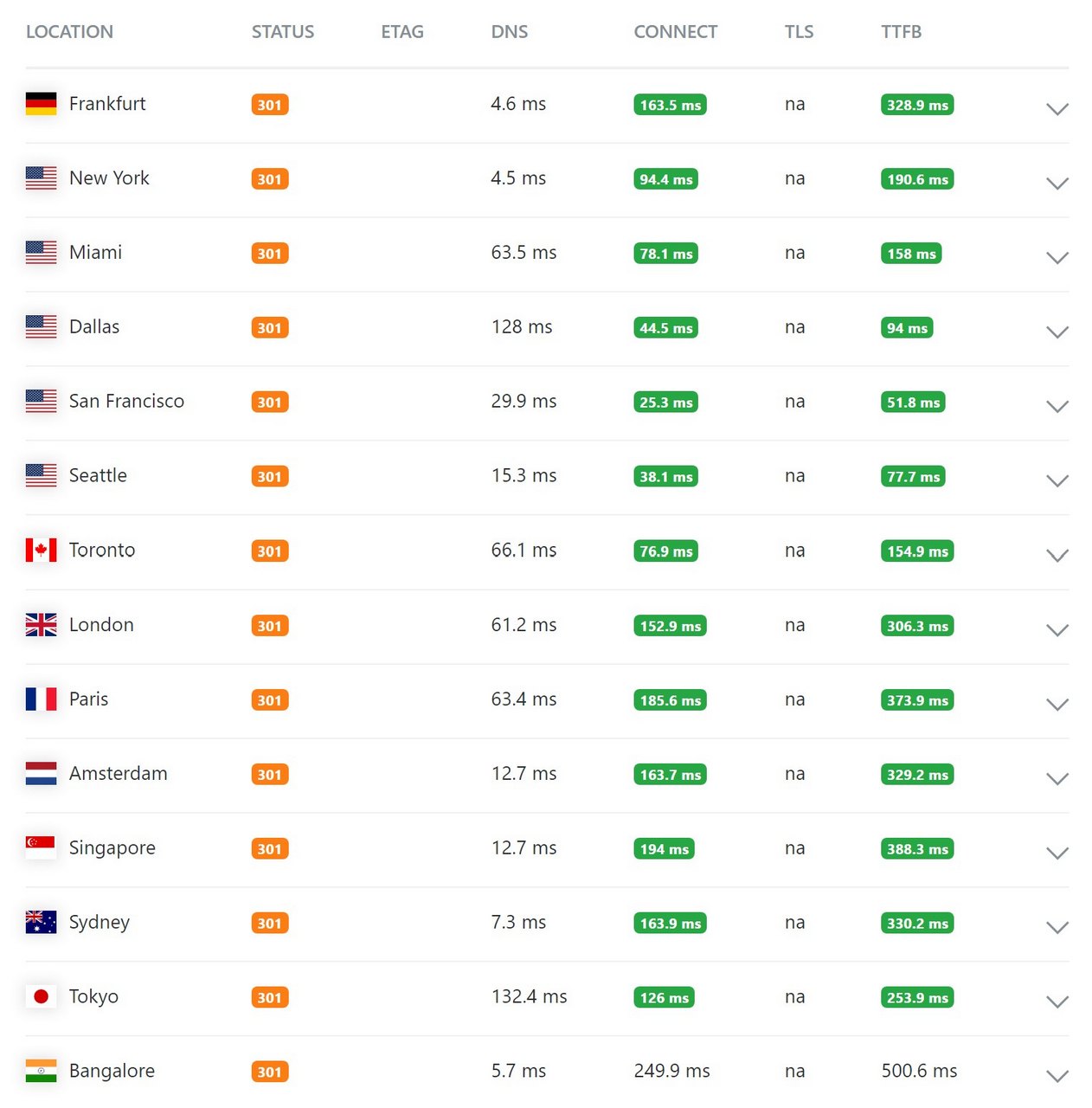Click the TTFB column header
The image size is (1092, 1108).
(901, 32)
